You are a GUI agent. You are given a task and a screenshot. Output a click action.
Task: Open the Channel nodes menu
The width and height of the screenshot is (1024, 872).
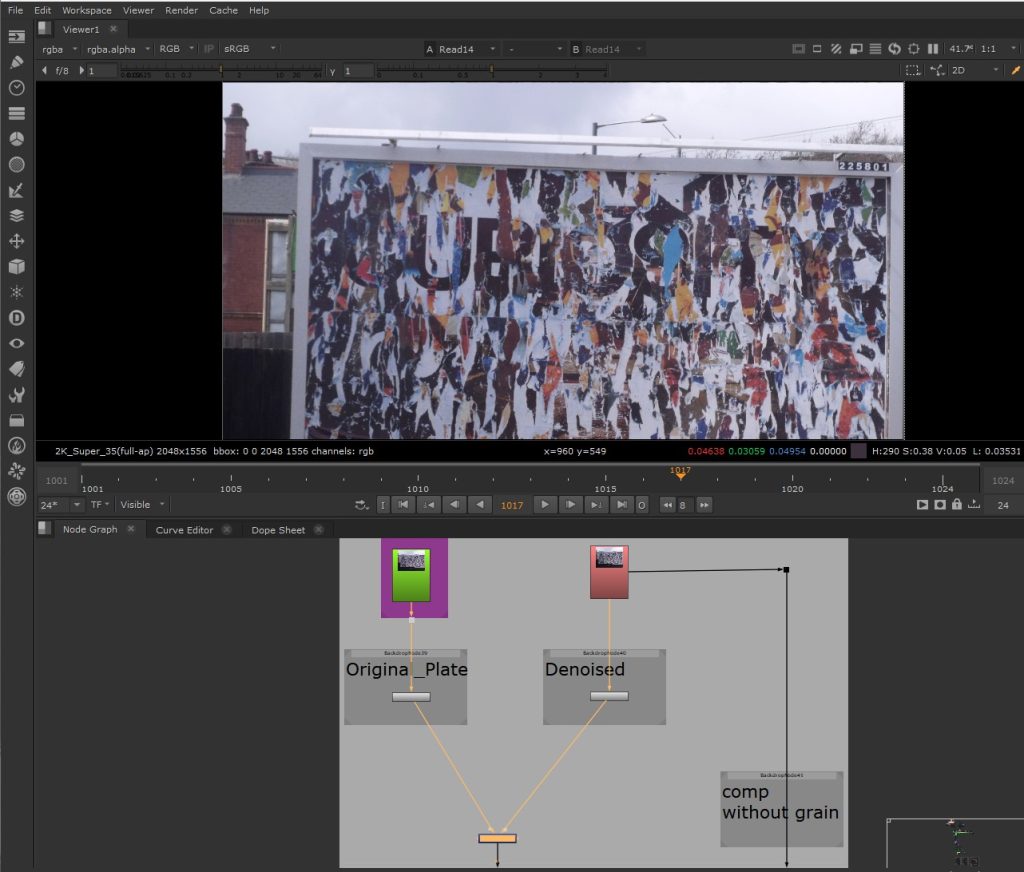[x=16, y=113]
